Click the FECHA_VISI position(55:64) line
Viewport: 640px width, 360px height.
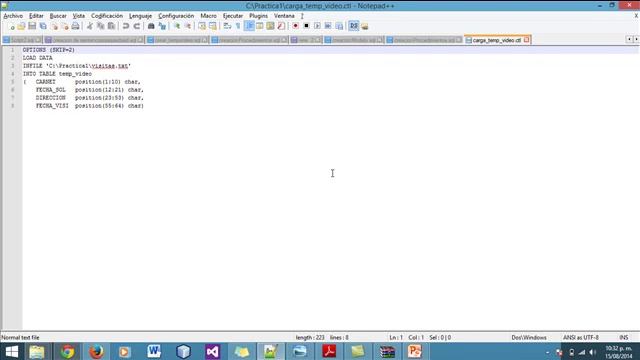coord(89,106)
